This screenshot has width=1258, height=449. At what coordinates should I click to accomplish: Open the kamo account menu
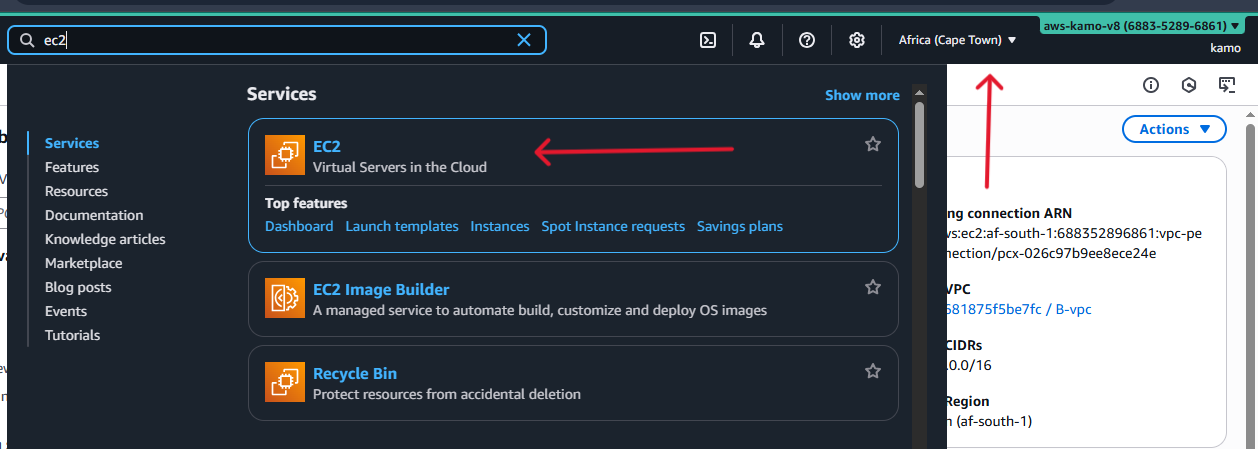coord(1225,48)
